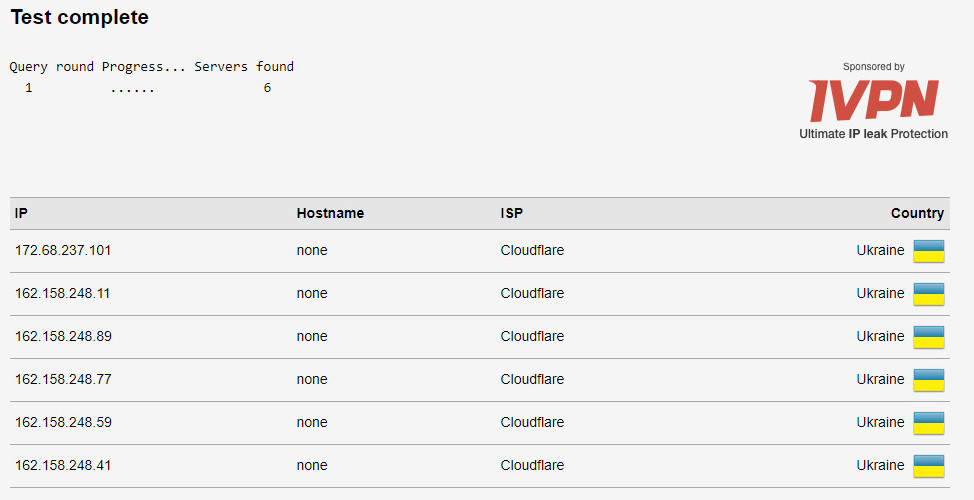974x500 pixels.
Task: Click Ukraine flag in 172.68.237.101 row
Action: tap(929, 251)
